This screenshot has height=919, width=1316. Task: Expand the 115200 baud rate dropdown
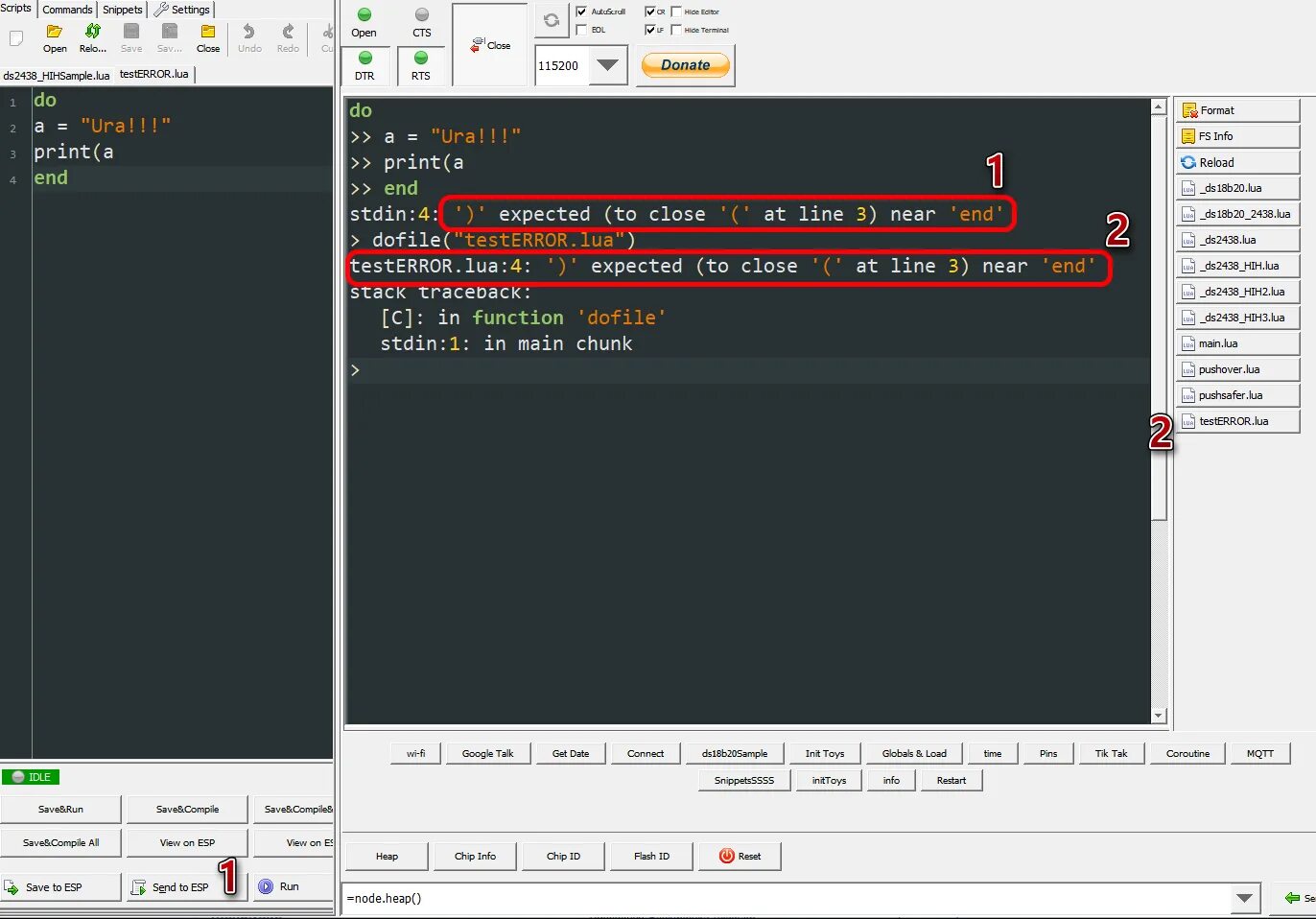coord(607,65)
